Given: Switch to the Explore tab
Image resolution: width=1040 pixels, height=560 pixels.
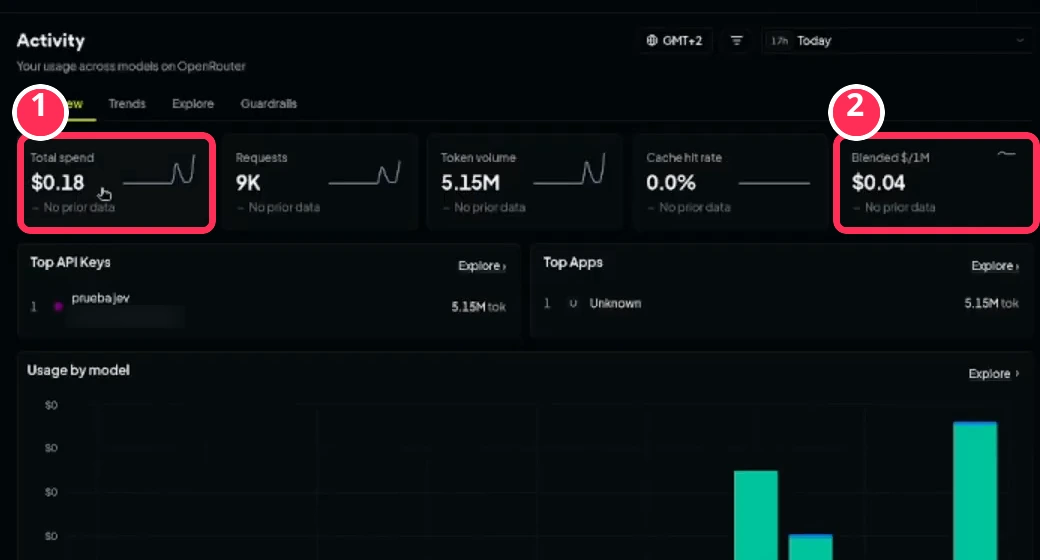Looking at the screenshot, I should pos(193,104).
